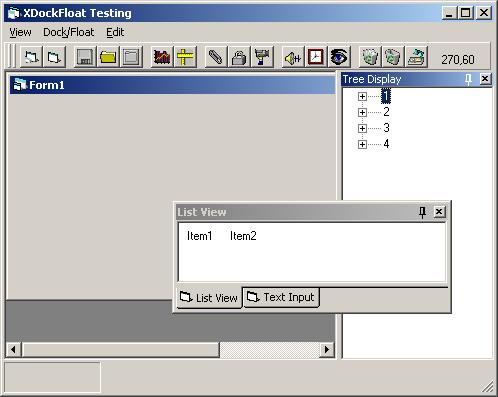Toggle the eye visibility toolbar icon

[x=339, y=57]
